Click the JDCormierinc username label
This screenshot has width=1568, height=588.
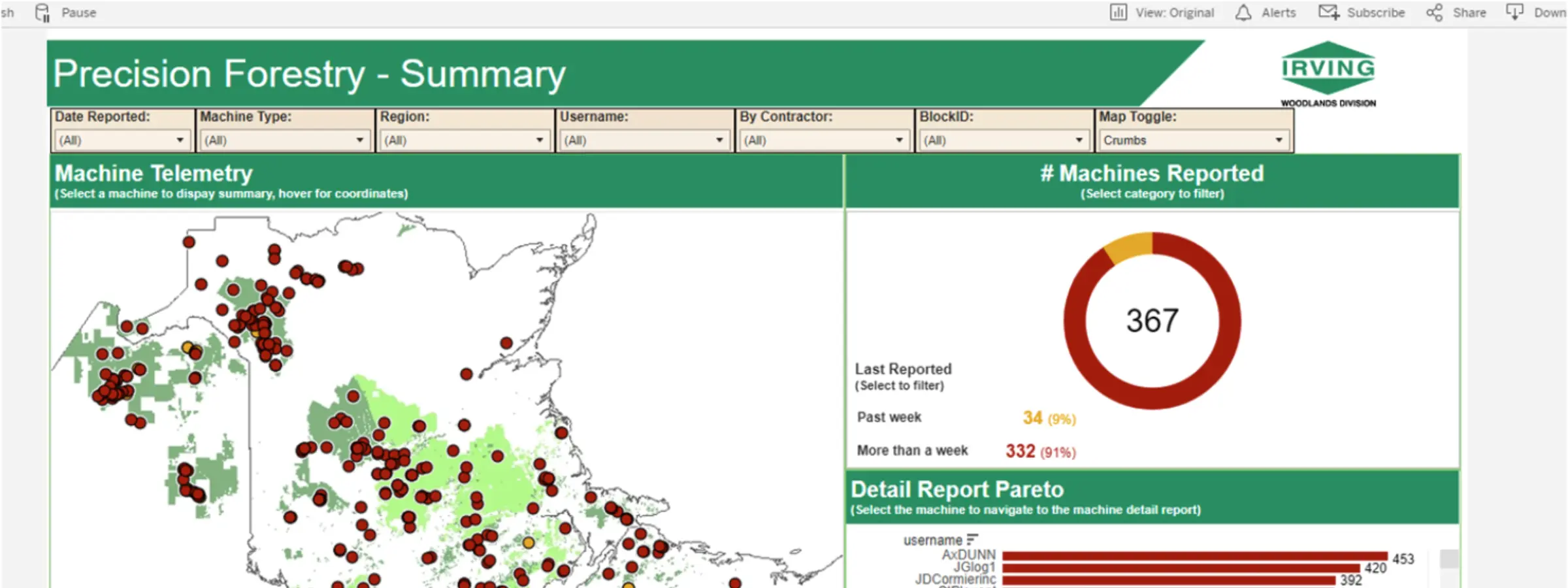click(x=955, y=580)
